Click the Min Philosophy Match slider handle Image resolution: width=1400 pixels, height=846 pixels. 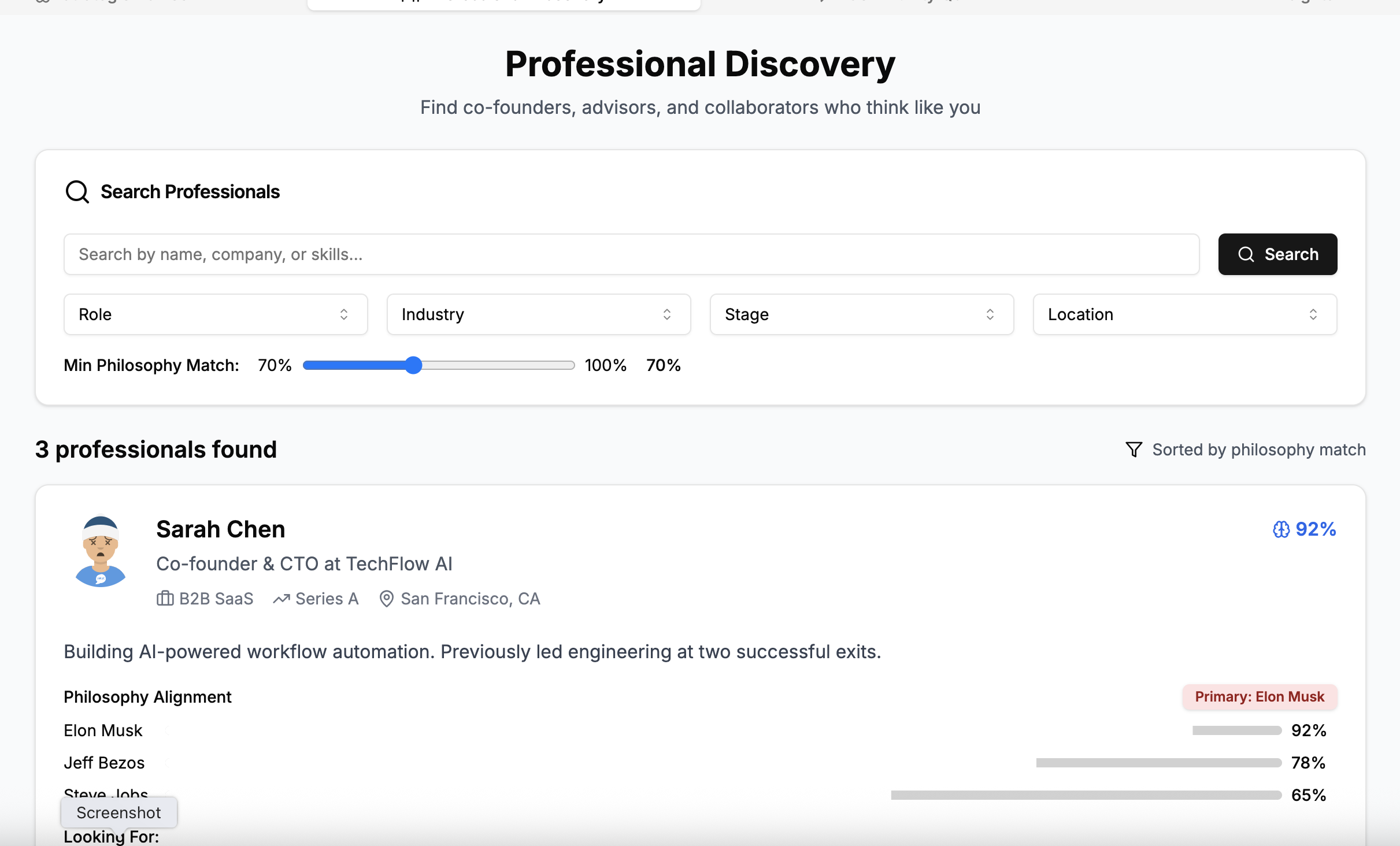point(413,365)
